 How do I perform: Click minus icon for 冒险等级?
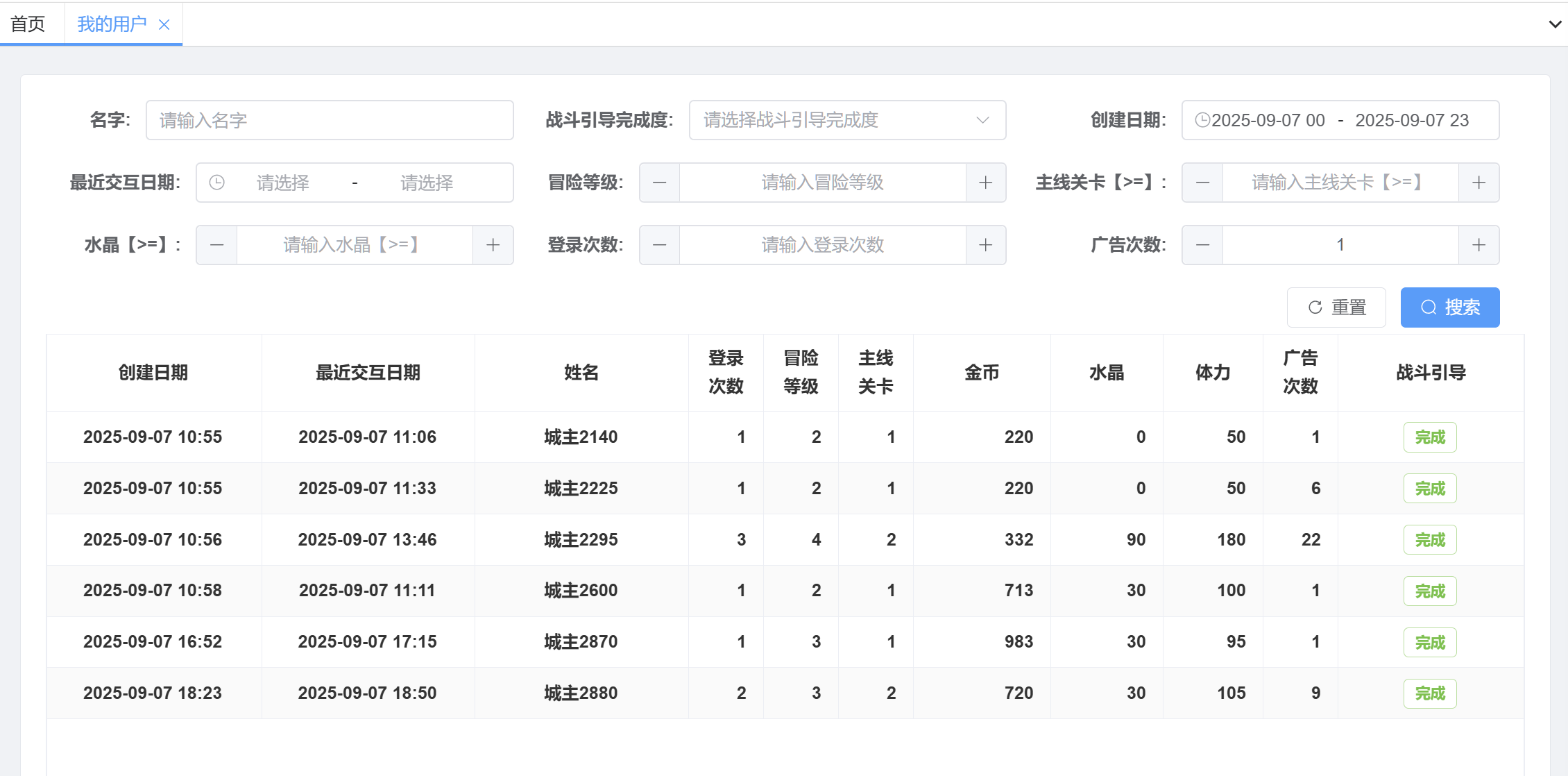pos(659,183)
